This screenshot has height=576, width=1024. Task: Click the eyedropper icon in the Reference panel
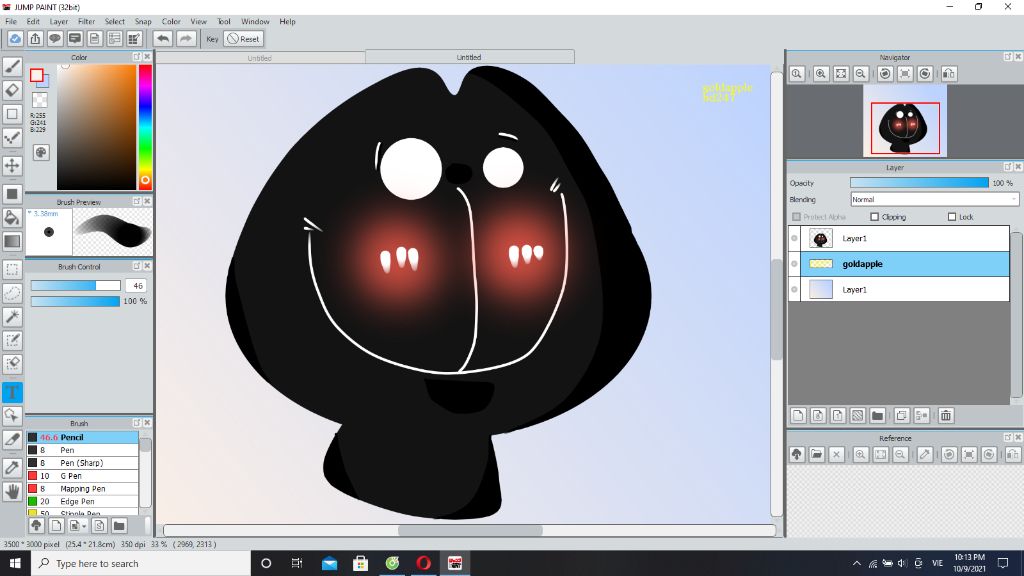(x=925, y=455)
